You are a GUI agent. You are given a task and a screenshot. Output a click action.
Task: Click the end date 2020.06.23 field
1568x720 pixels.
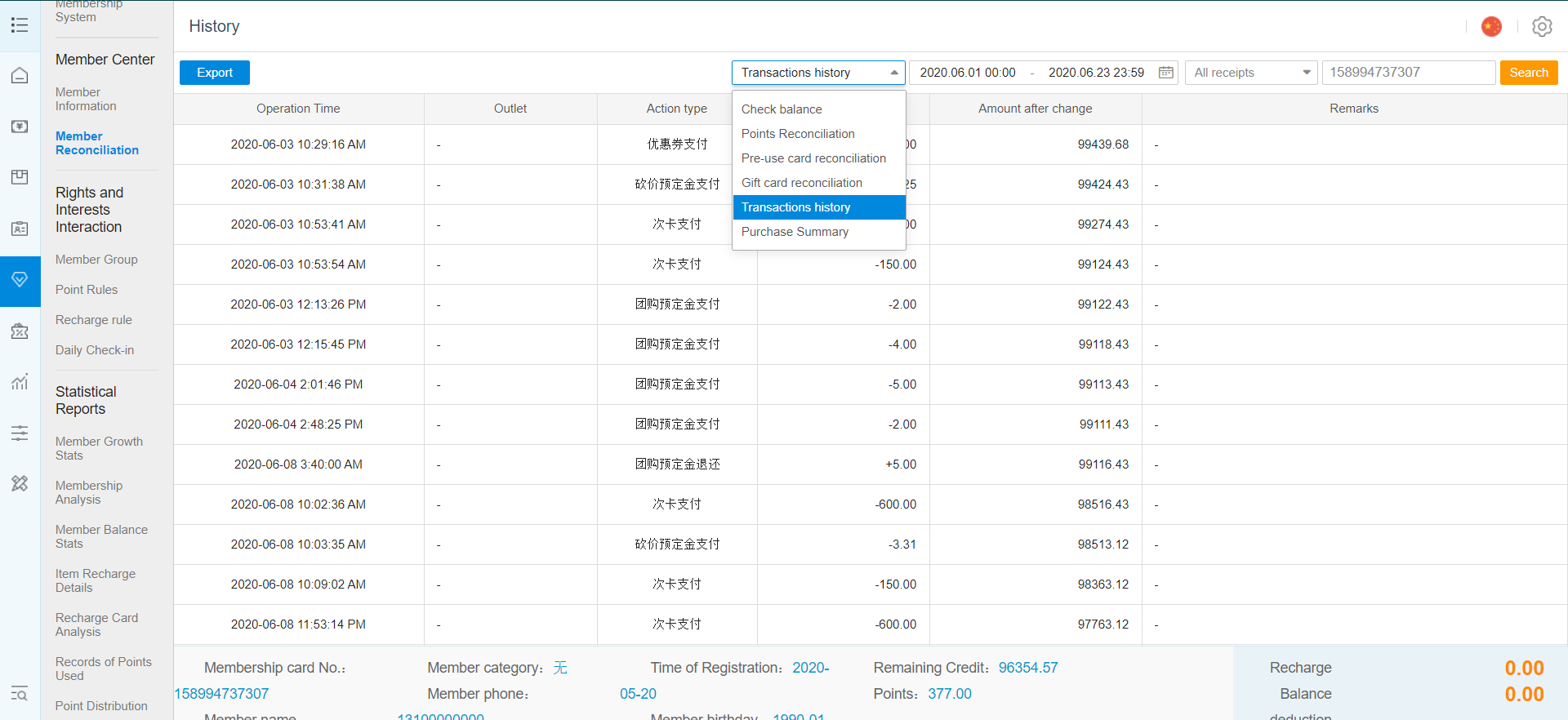pos(1096,73)
